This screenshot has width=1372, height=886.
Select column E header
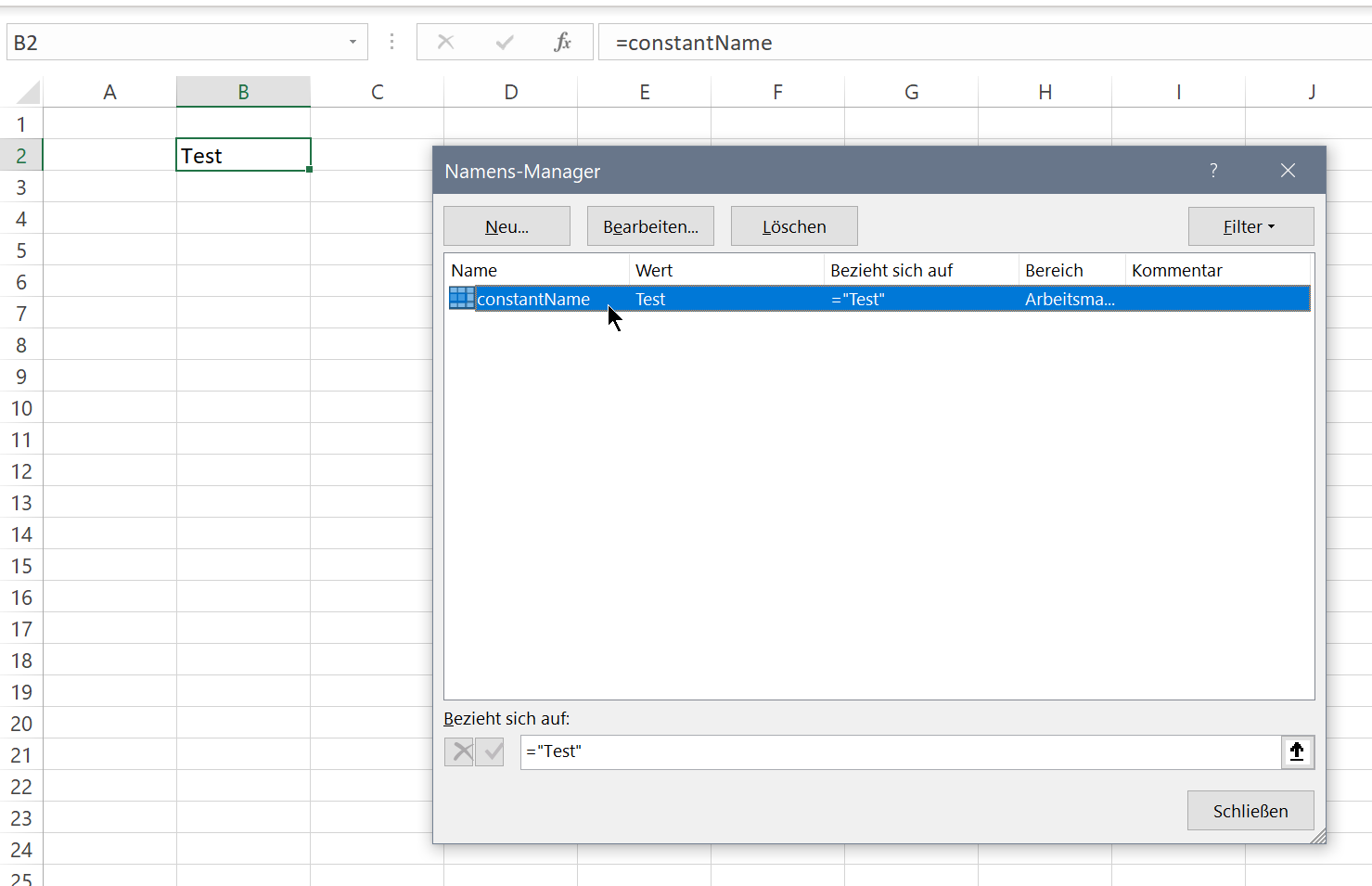644,92
